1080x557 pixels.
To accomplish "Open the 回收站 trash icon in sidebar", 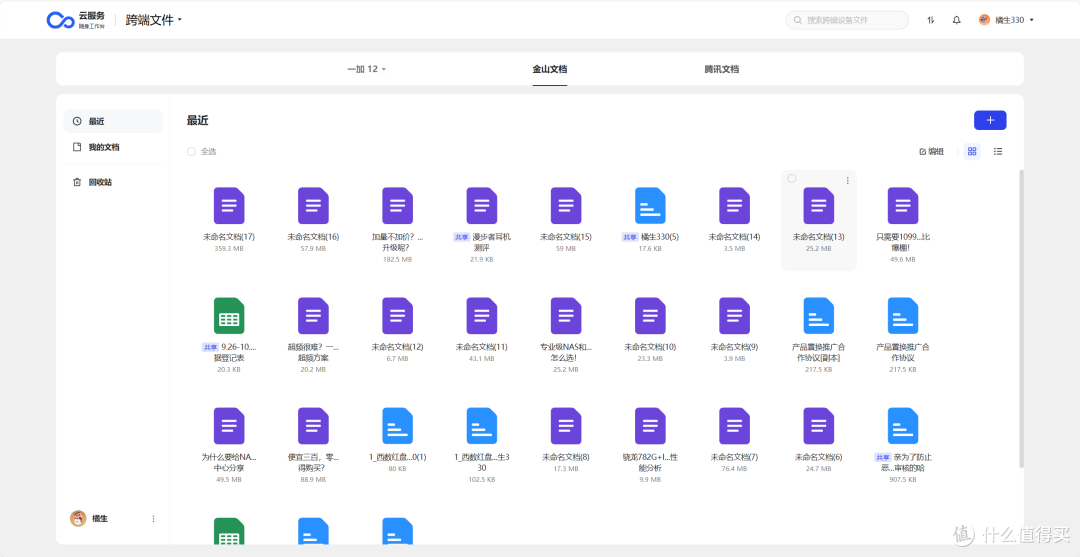I will click(77, 182).
